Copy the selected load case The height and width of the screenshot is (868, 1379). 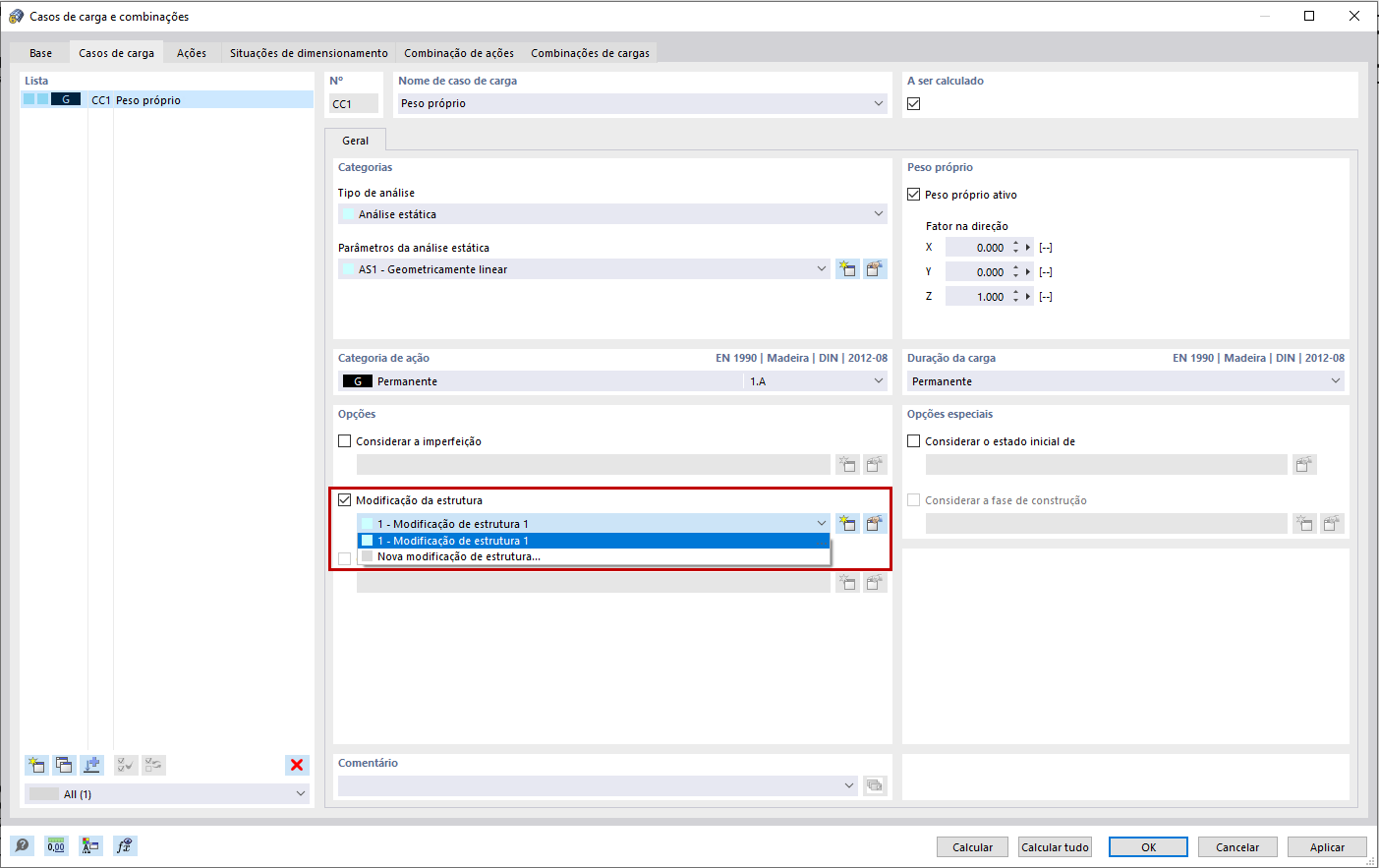(x=64, y=765)
